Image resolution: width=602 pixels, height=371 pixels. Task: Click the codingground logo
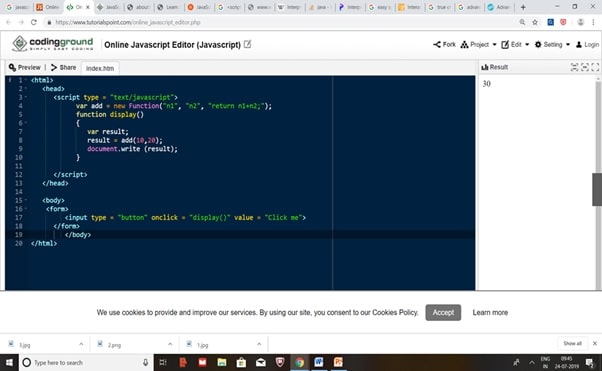[53, 43]
